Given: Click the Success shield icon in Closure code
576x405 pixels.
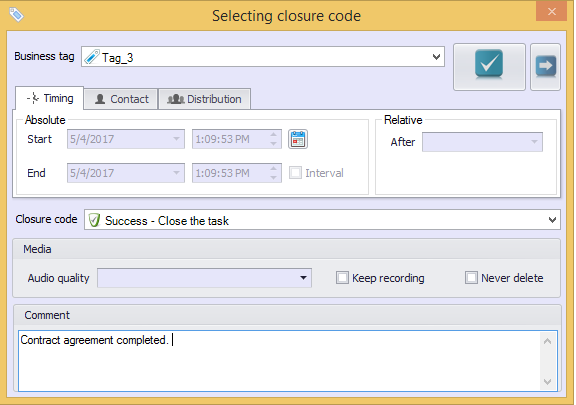Looking at the screenshot, I should [x=94, y=220].
